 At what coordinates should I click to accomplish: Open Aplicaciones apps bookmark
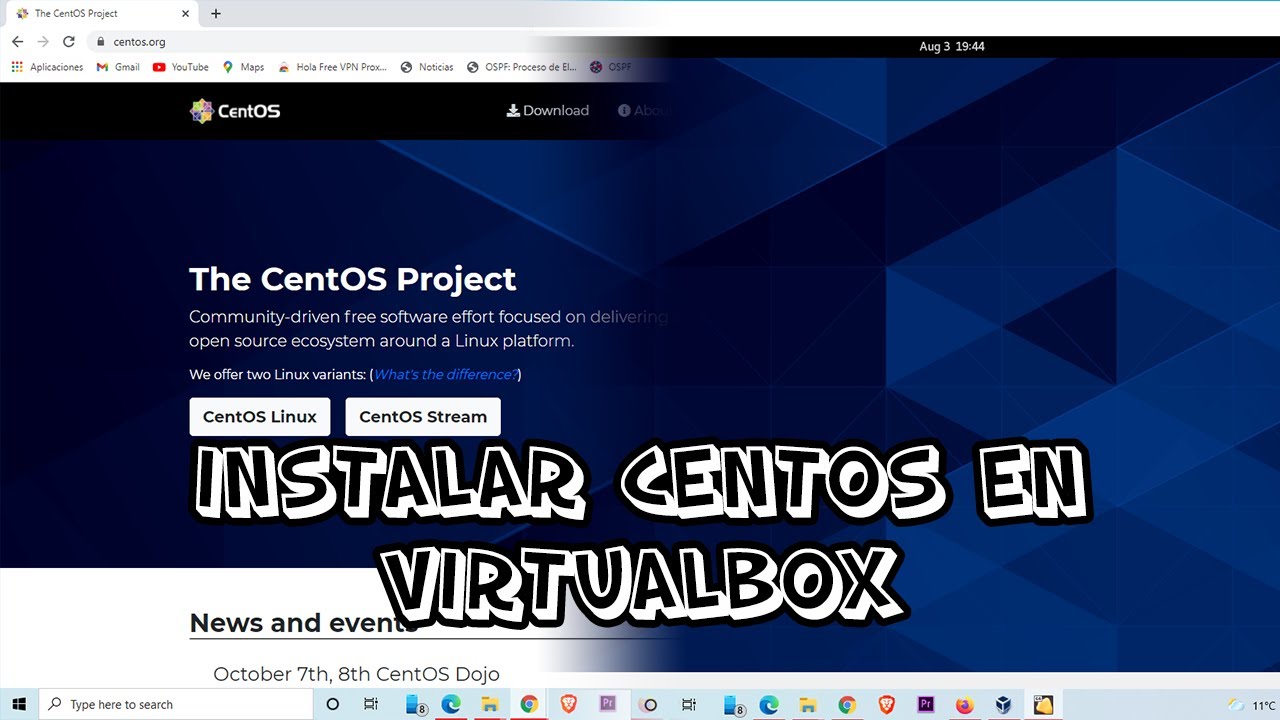pyautogui.click(x=47, y=67)
